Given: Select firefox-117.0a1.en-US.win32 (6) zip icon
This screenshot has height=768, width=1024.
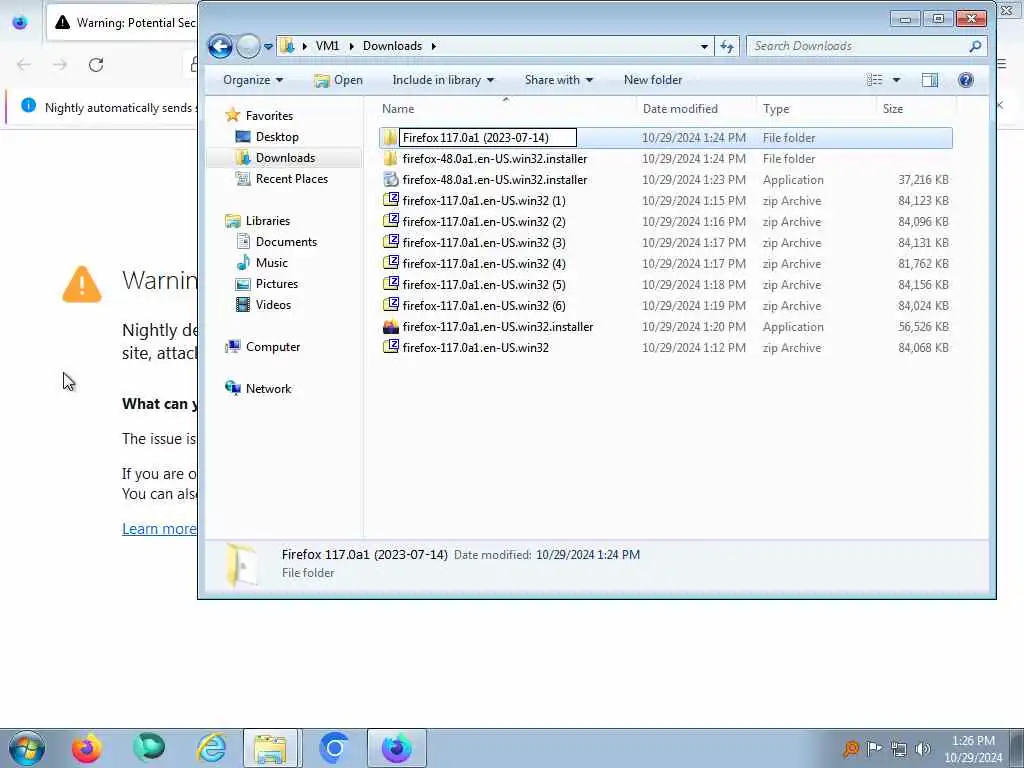Looking at the screenshot, I should click(x=391, y=304).
